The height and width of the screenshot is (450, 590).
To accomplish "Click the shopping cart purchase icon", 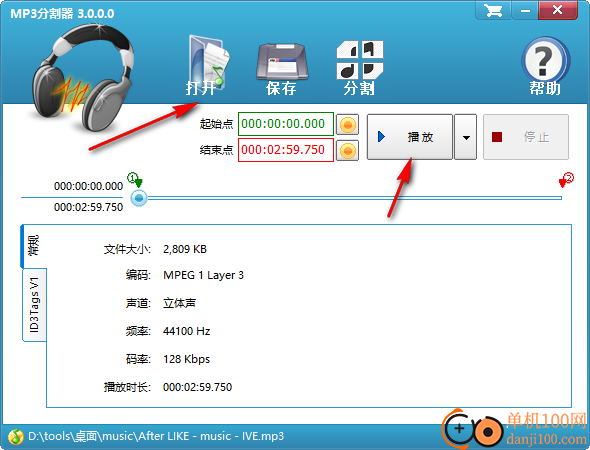I will tap(493, 11).
